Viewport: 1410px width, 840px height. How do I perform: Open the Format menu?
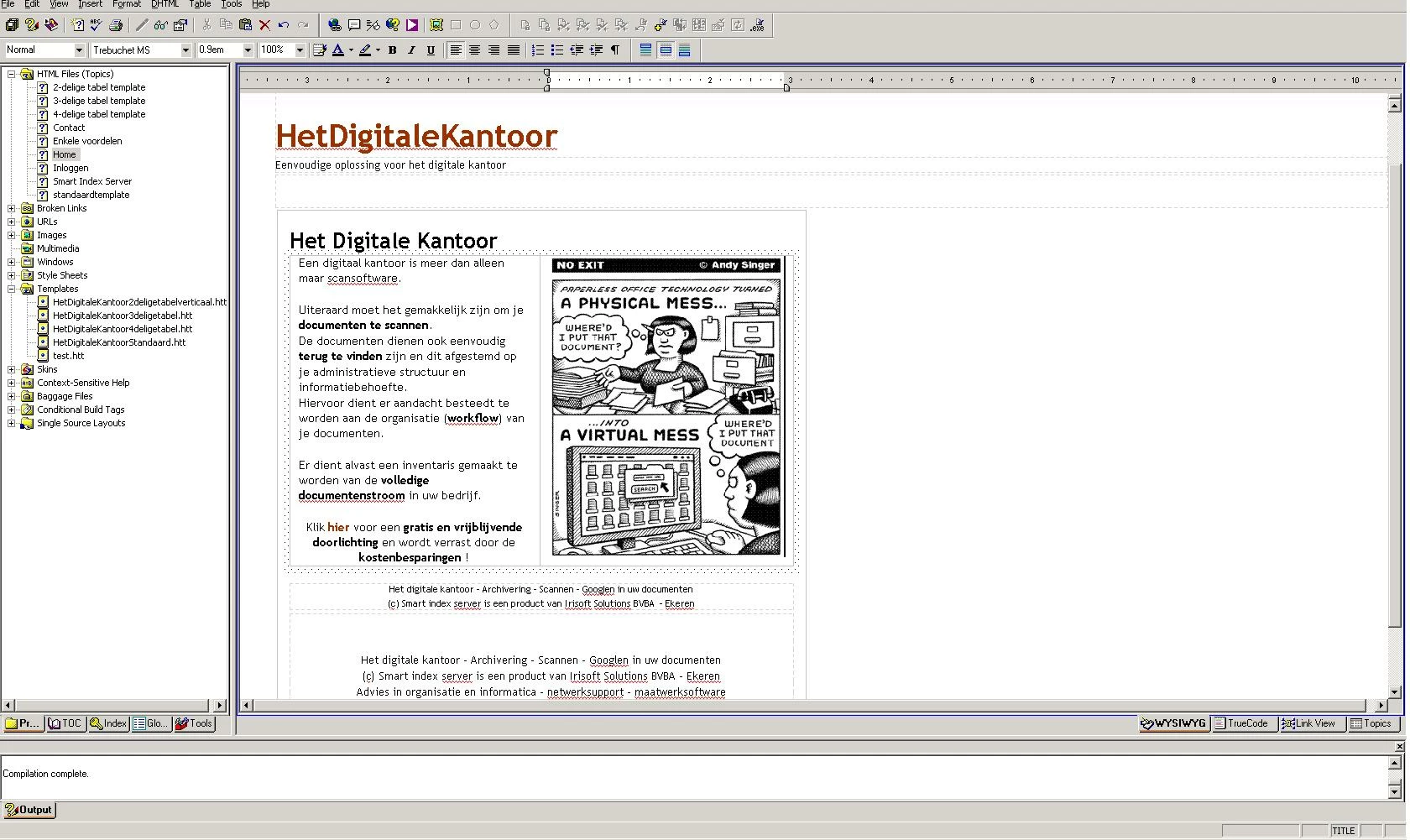[127, 4]
